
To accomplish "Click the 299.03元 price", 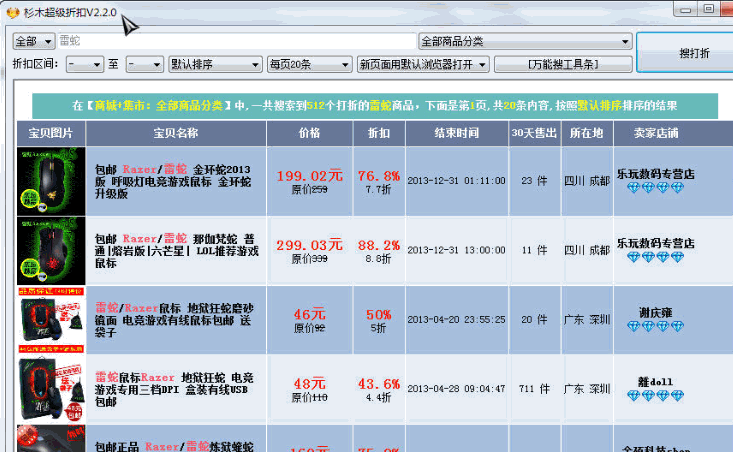I will point(309,245).
